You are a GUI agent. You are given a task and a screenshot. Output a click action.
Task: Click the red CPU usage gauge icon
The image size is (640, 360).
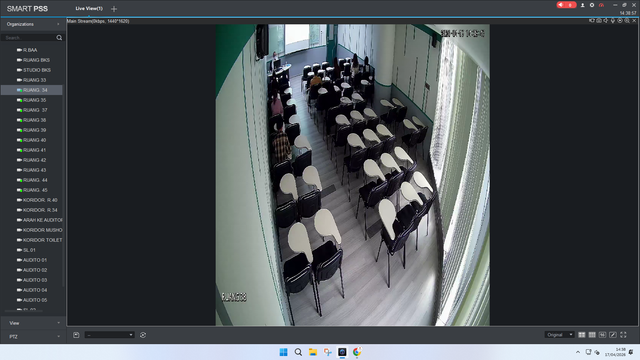(x=601, y=5)
